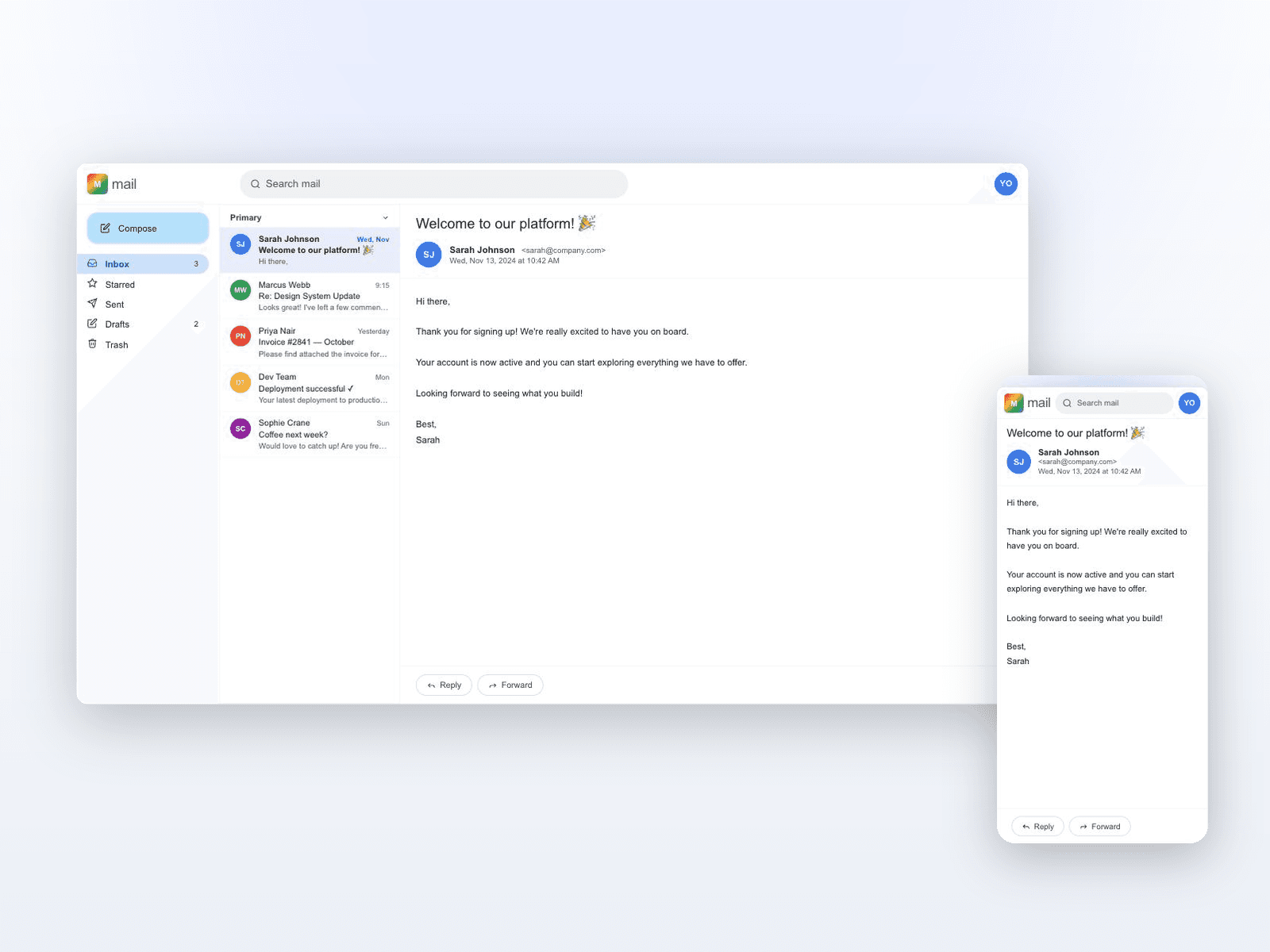This screenshot has width=1270, height=952.
Task: Click the Search mail field in desktop window
Action: (x=433, y=184)
